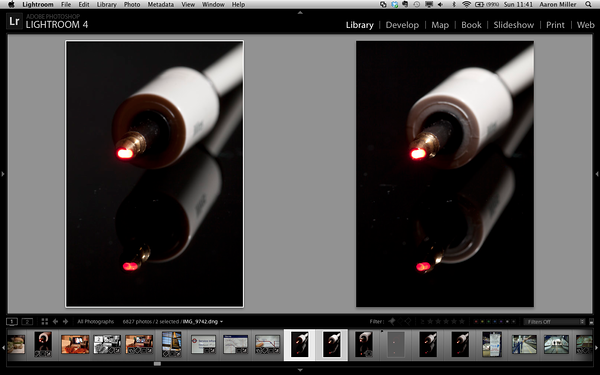The image size is (600, 375).
Task: Open Spotlight search magnifier
Action: coord(588,5)
